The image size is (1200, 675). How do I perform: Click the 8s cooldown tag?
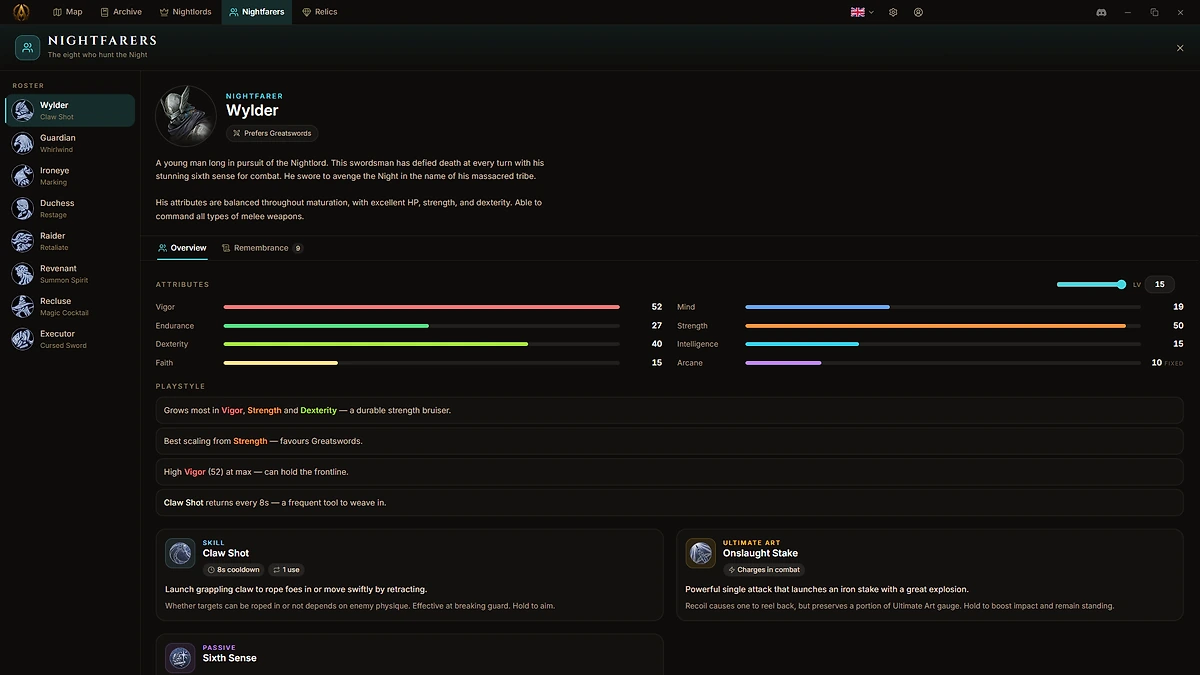233,570
